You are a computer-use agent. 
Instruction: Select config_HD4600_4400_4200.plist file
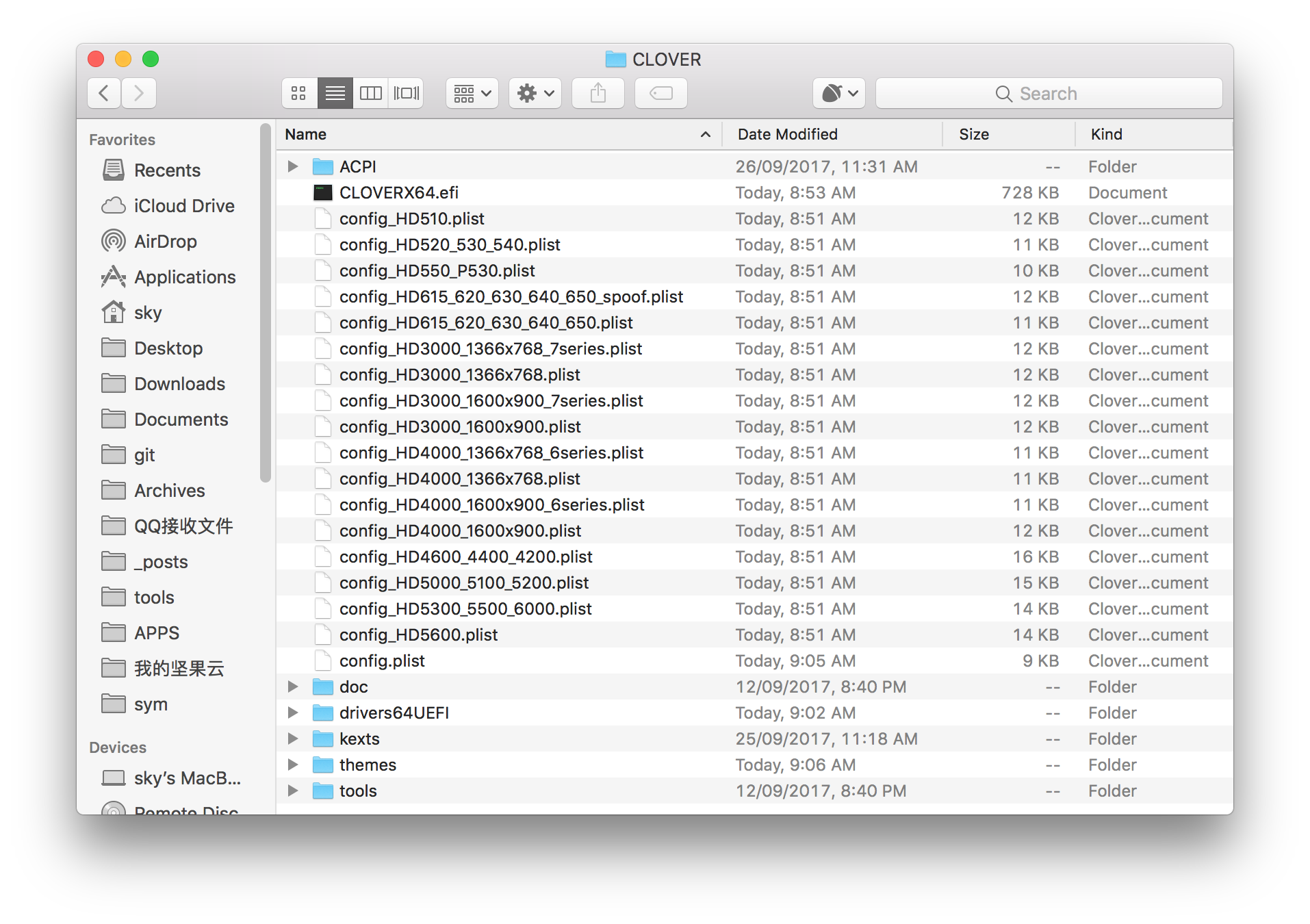click(754, 556)
